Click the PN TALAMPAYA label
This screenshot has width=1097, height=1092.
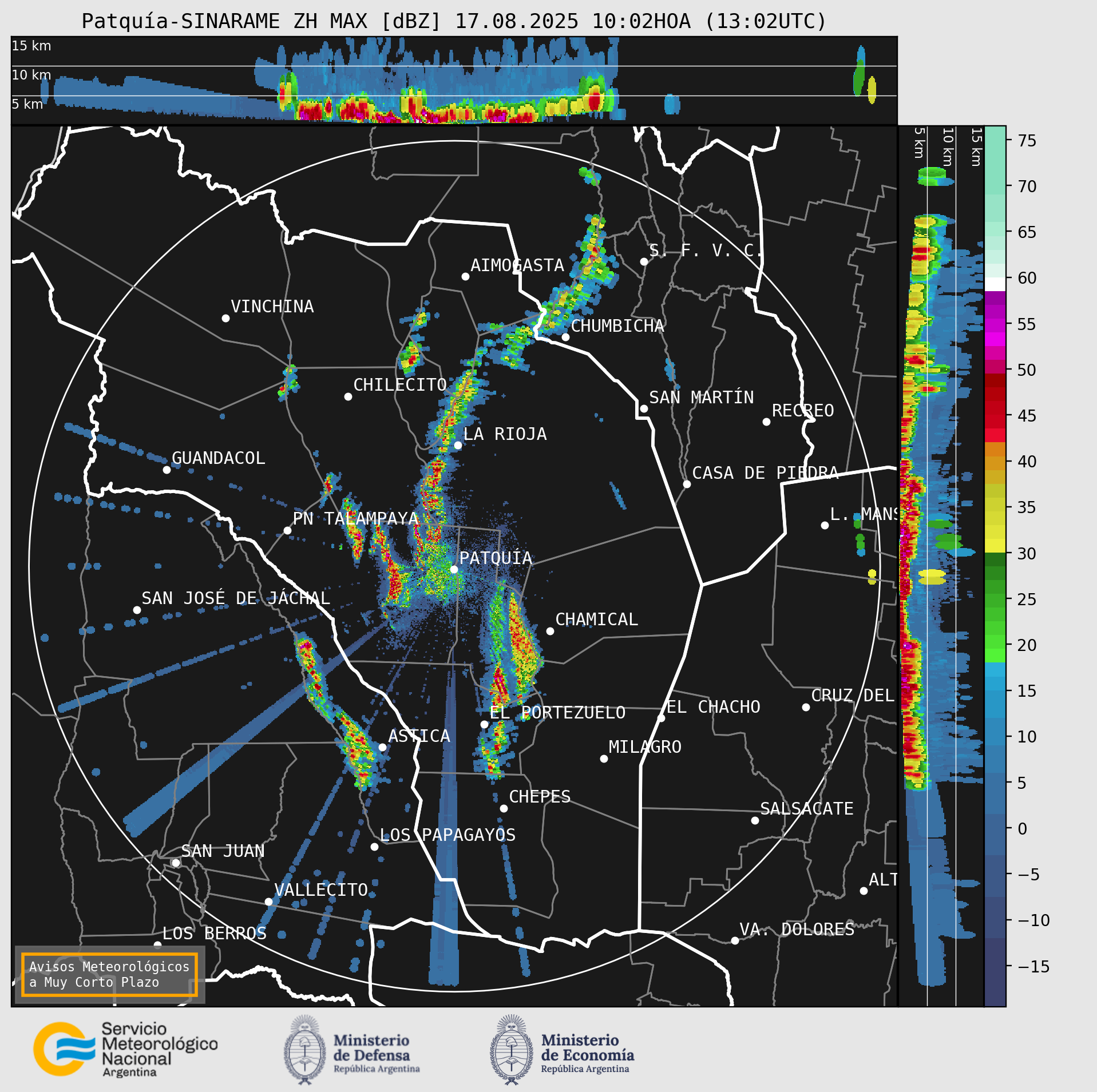click(355, 519)
